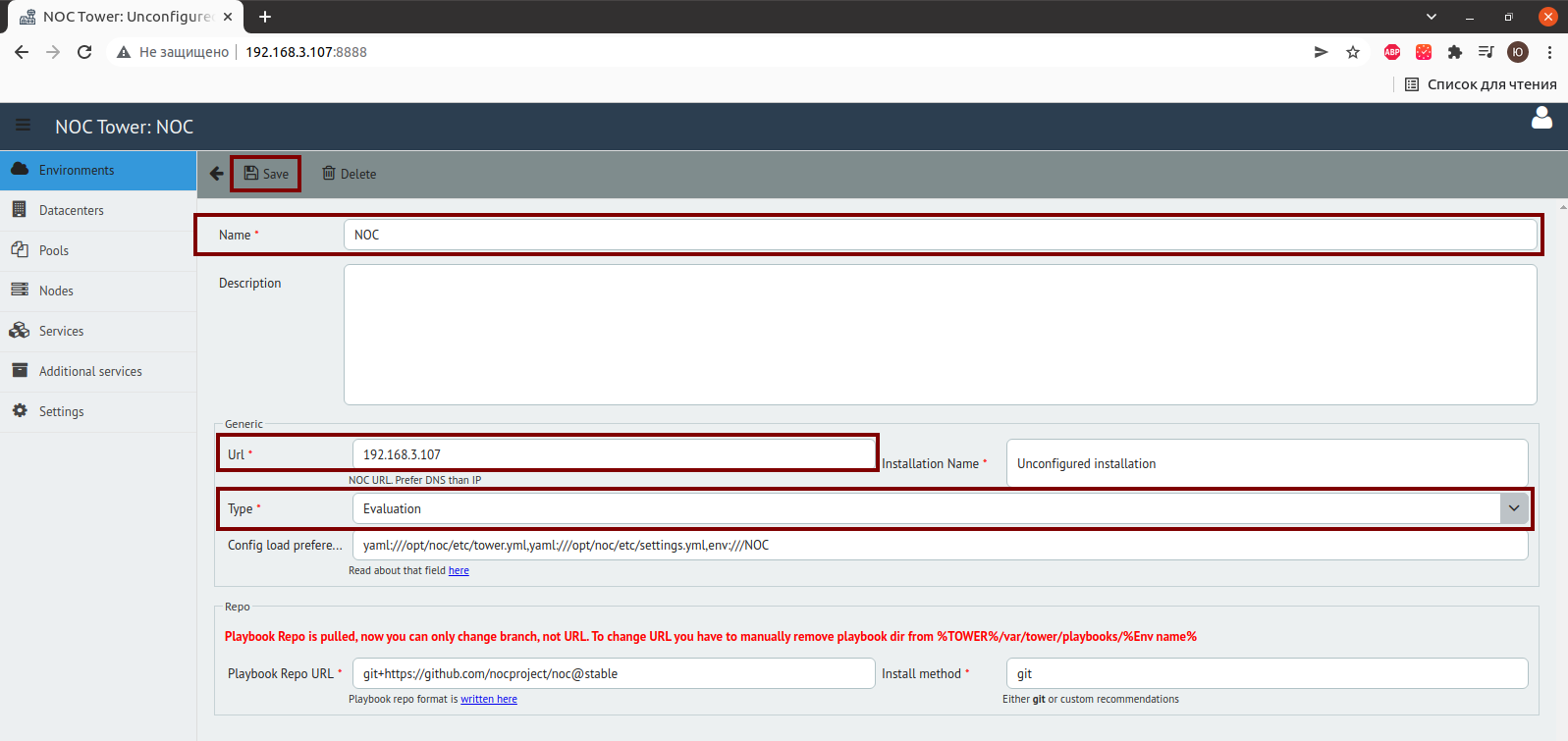Edit the Config load preference field
This screenshot has width=1568, height=741.
tap(940, 545)
